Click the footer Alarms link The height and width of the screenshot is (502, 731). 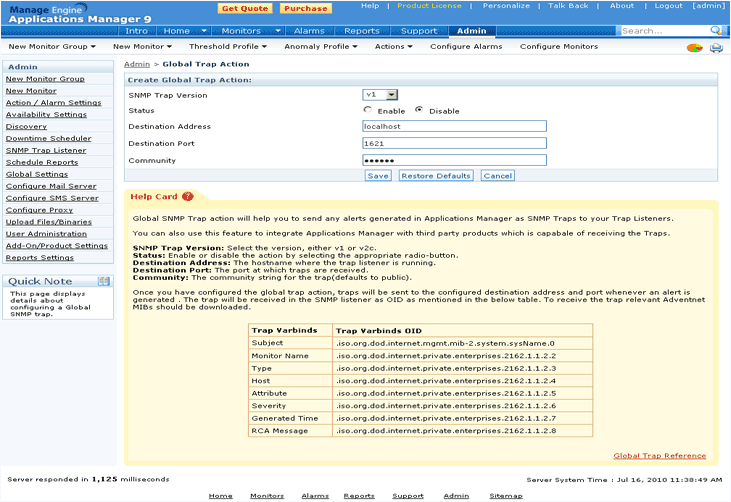tap(315, 496)
